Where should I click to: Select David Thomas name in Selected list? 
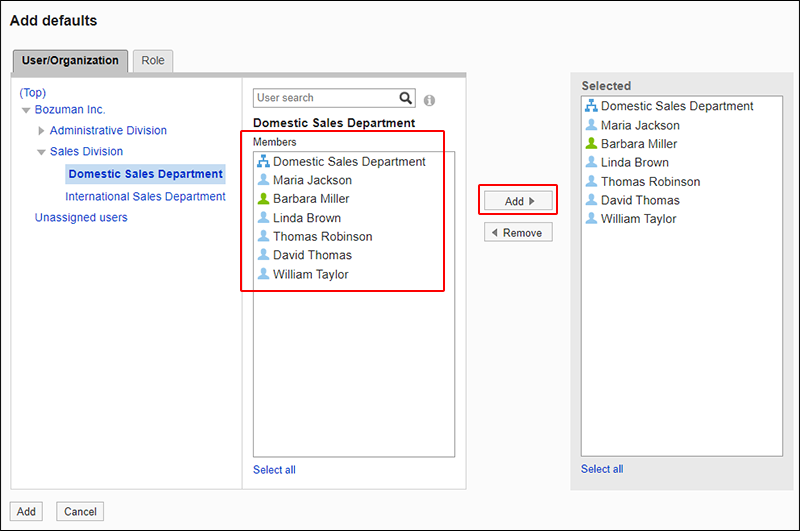coord(640,200)
